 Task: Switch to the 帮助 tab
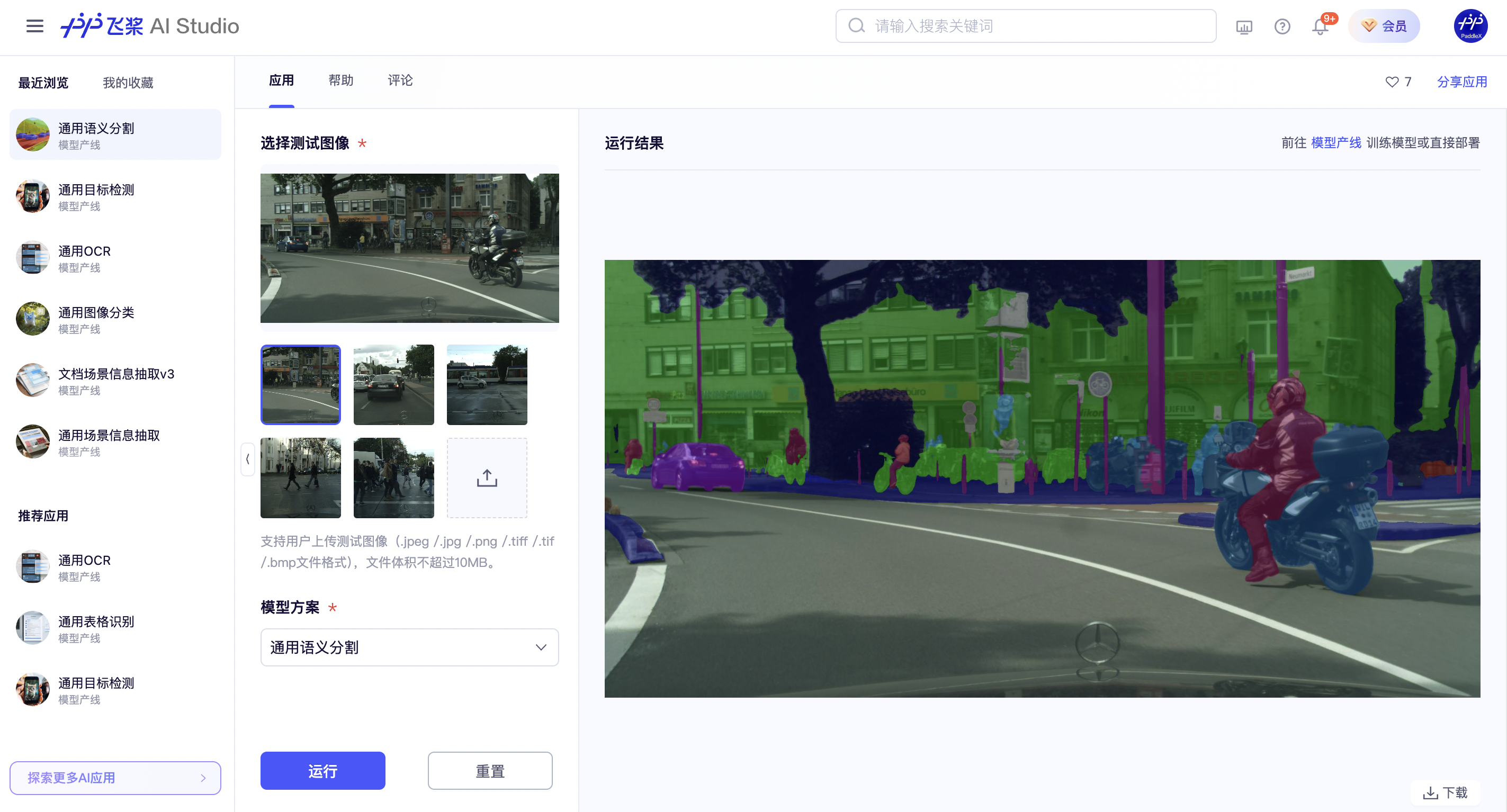click(340, 81)
